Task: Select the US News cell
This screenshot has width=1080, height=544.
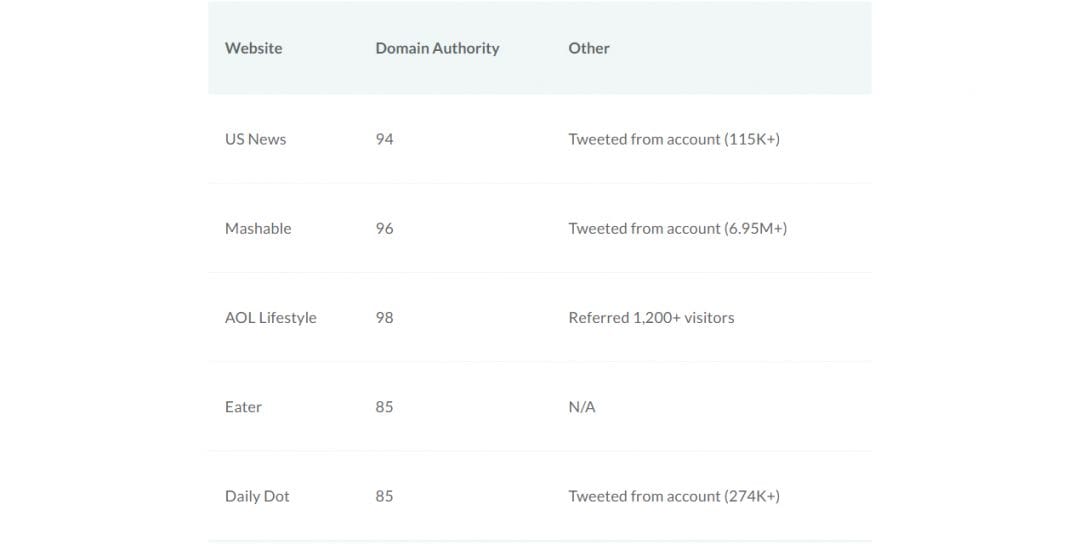Action: [256, 139]
